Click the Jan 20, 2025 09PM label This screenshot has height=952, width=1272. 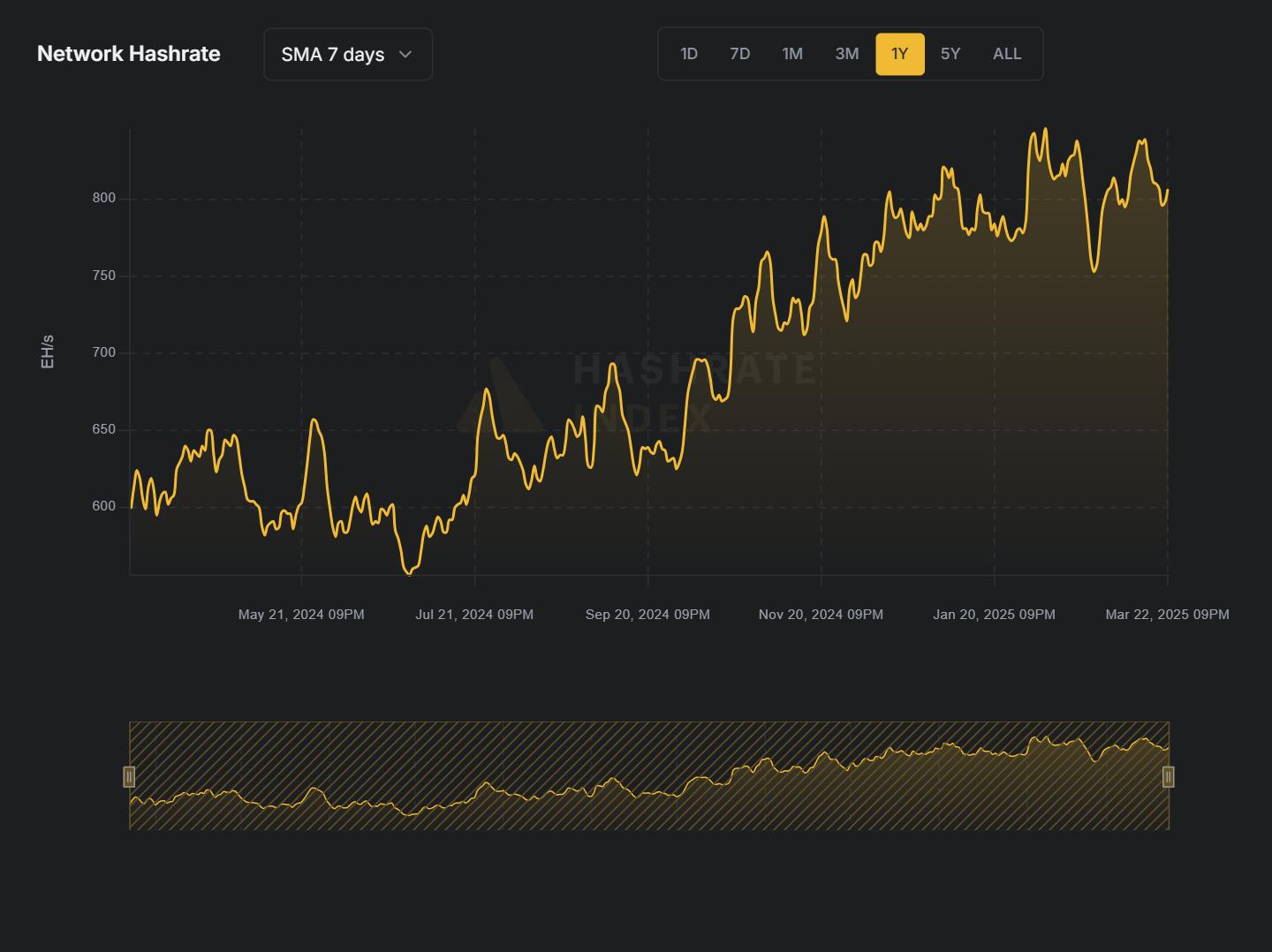coord(994,615)
